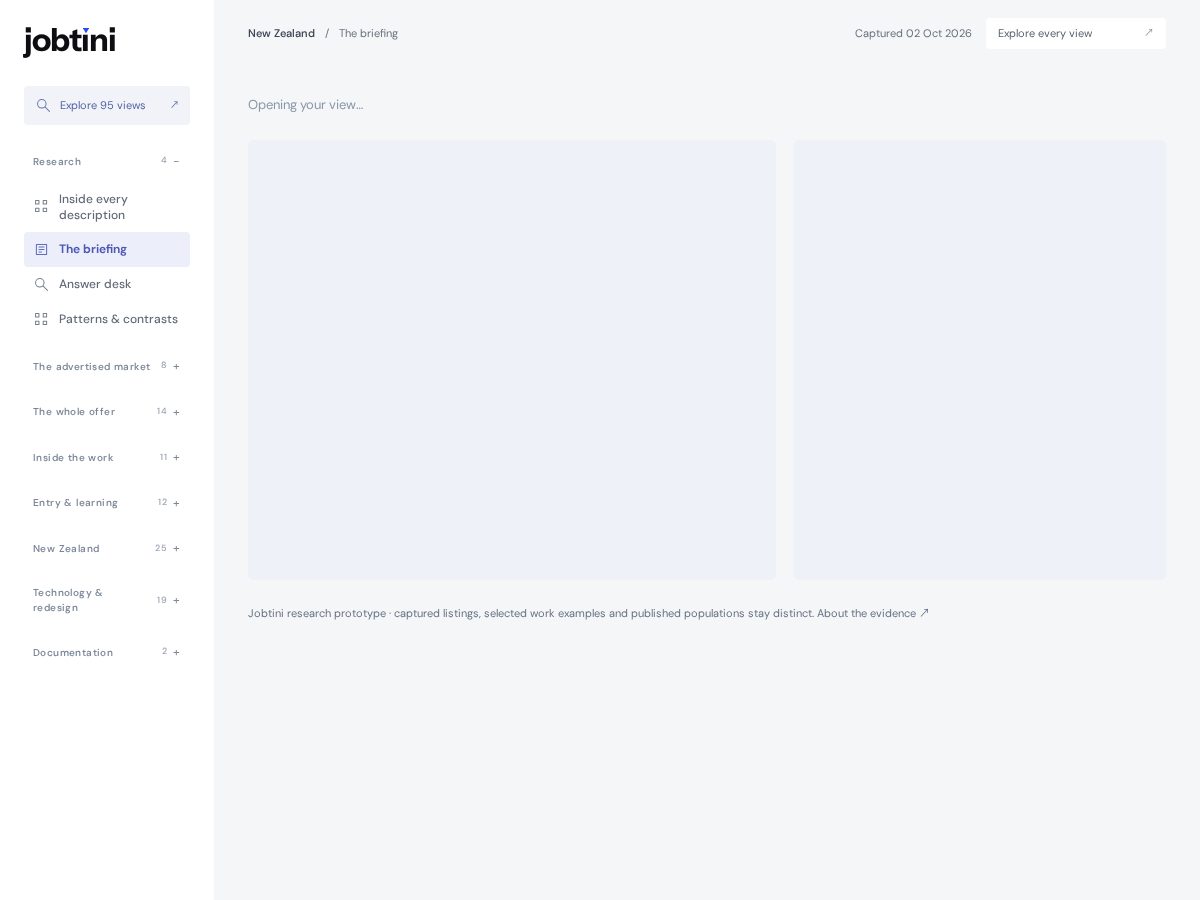Follow the About the evidence link
The height and width of the screenshot is (900, 1200).
point(873,613)
